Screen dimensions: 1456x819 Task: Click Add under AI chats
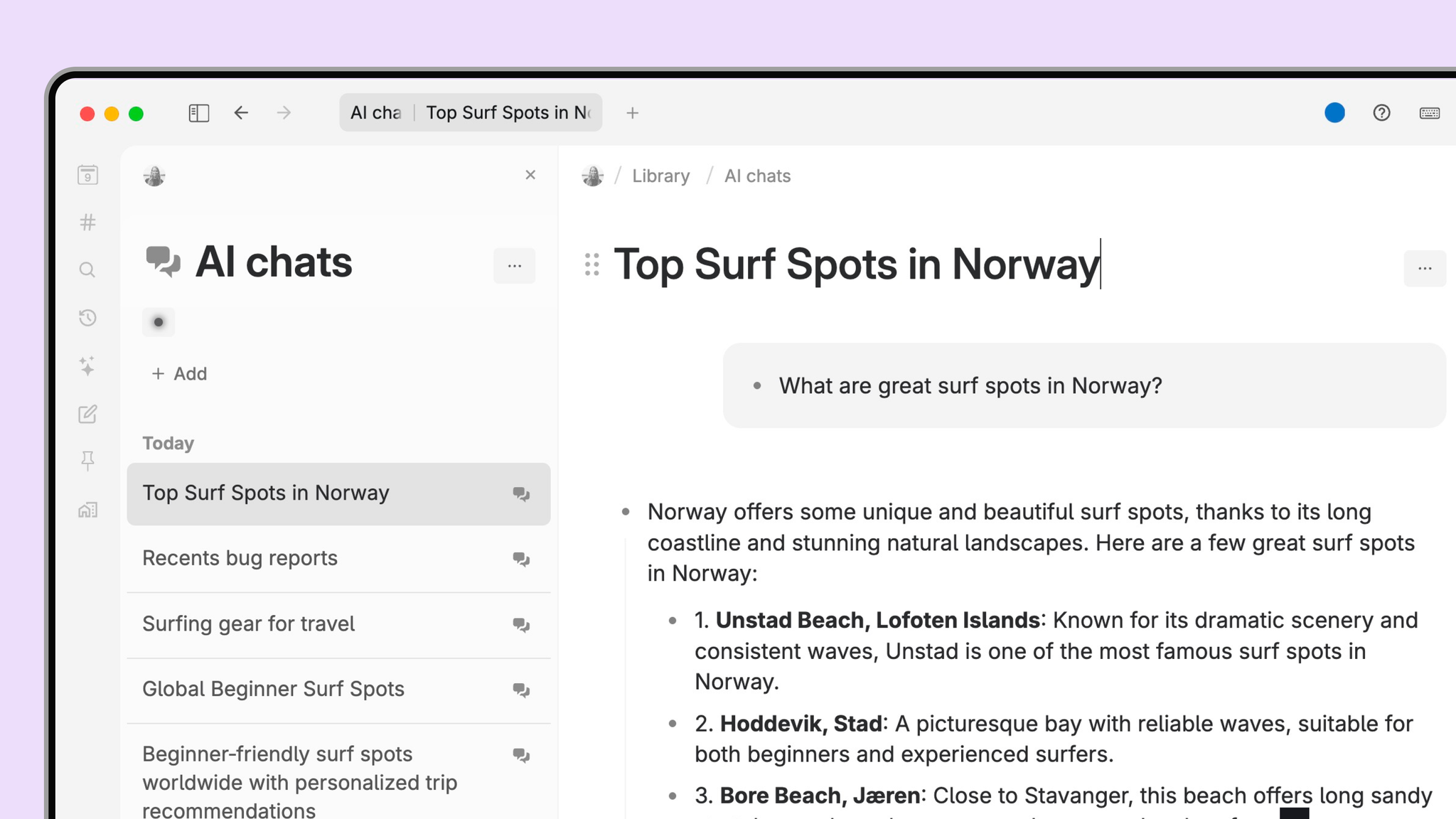[179, 374]
